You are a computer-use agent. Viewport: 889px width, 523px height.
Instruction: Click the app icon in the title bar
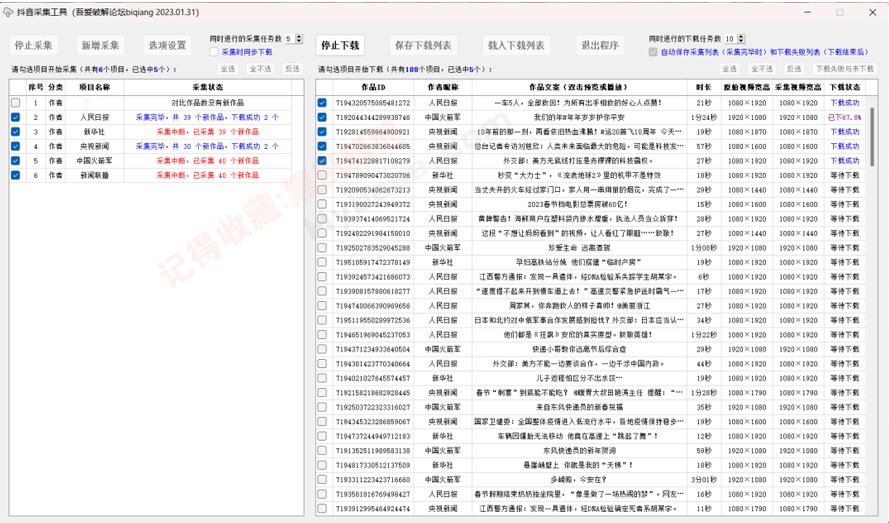(x=8, y=12)
